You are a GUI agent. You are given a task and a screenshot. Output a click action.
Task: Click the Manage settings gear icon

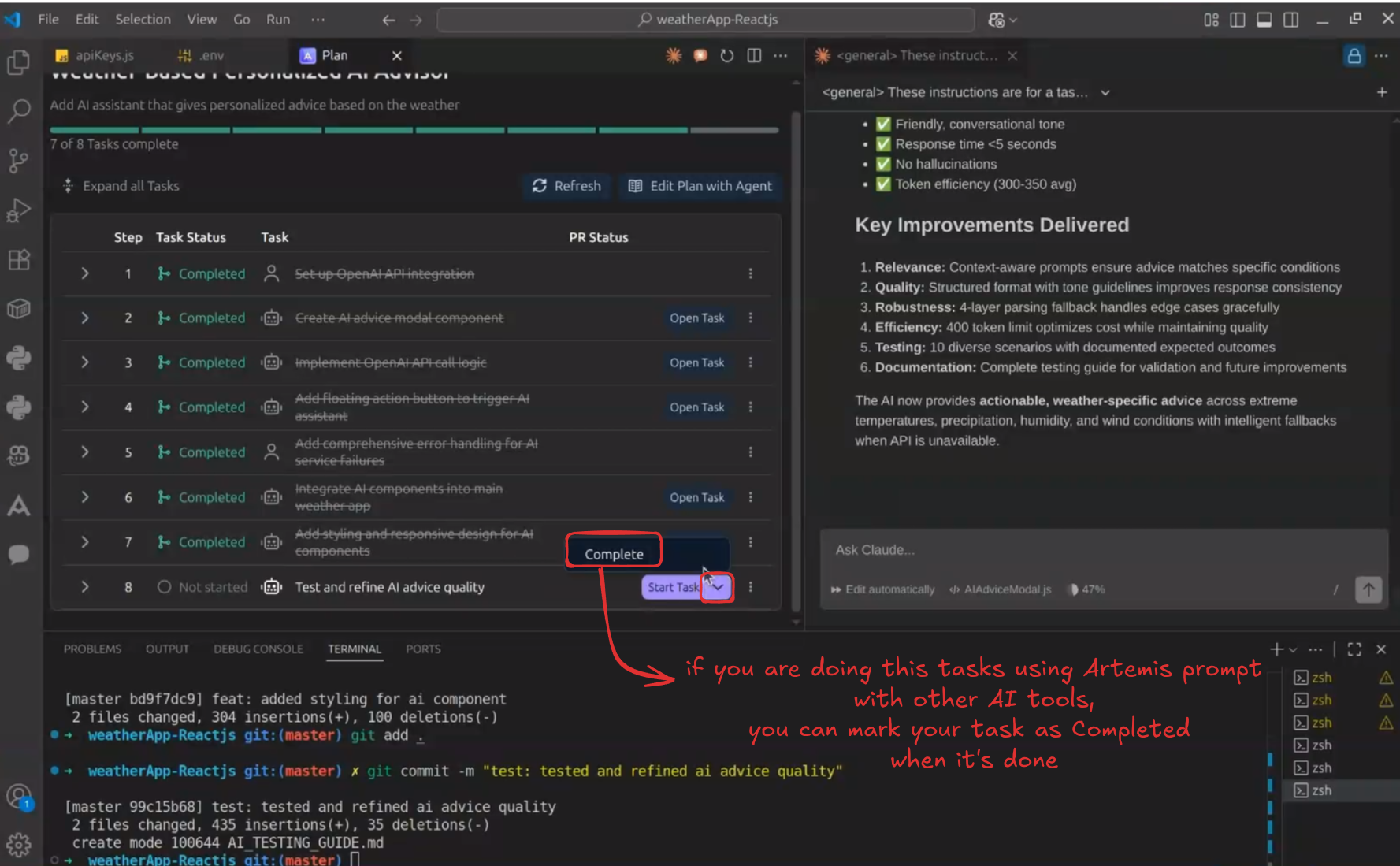[19, 845]
